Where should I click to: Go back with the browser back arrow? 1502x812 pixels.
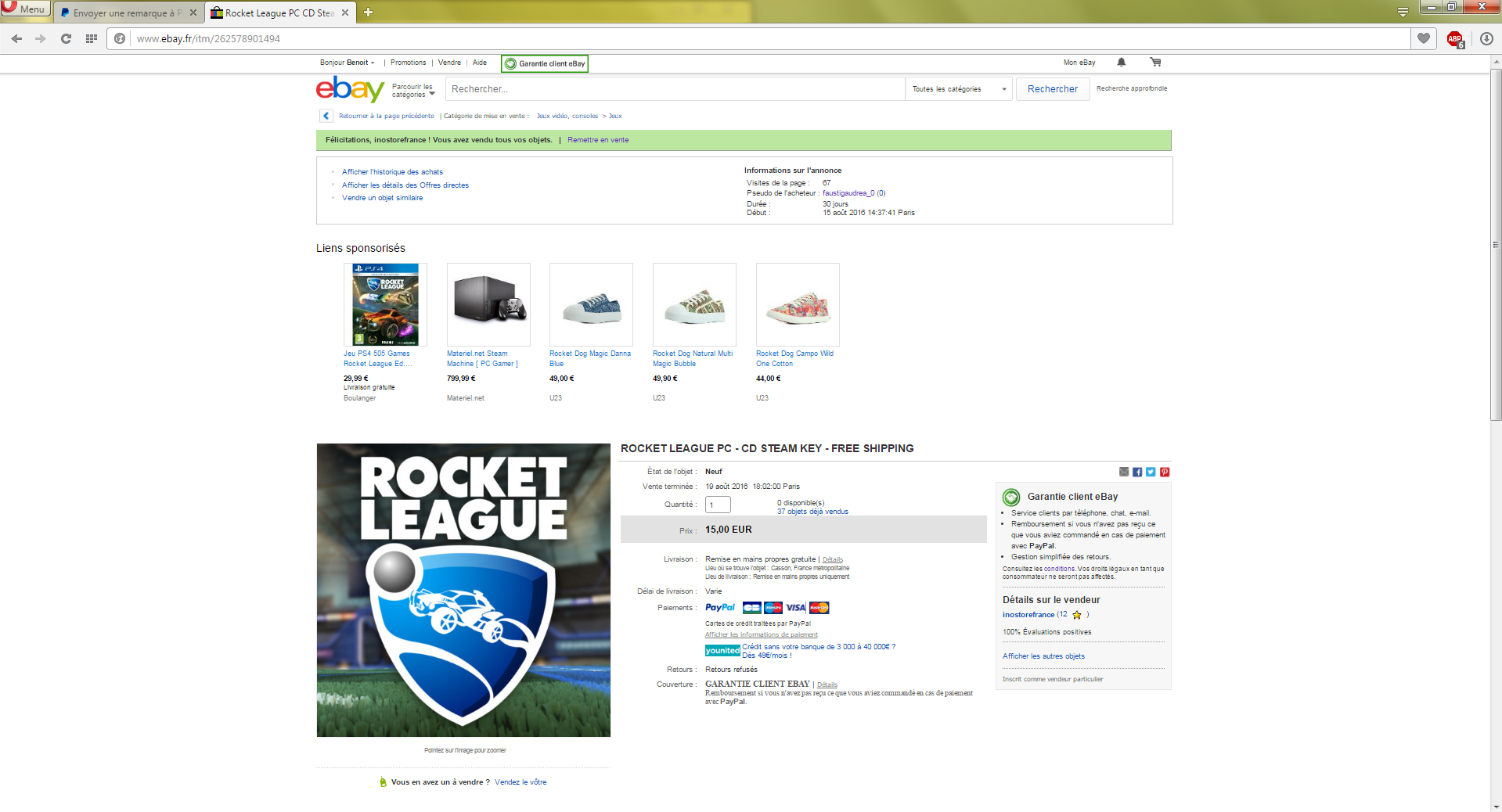pyautogui.click(x=16, y=38)
